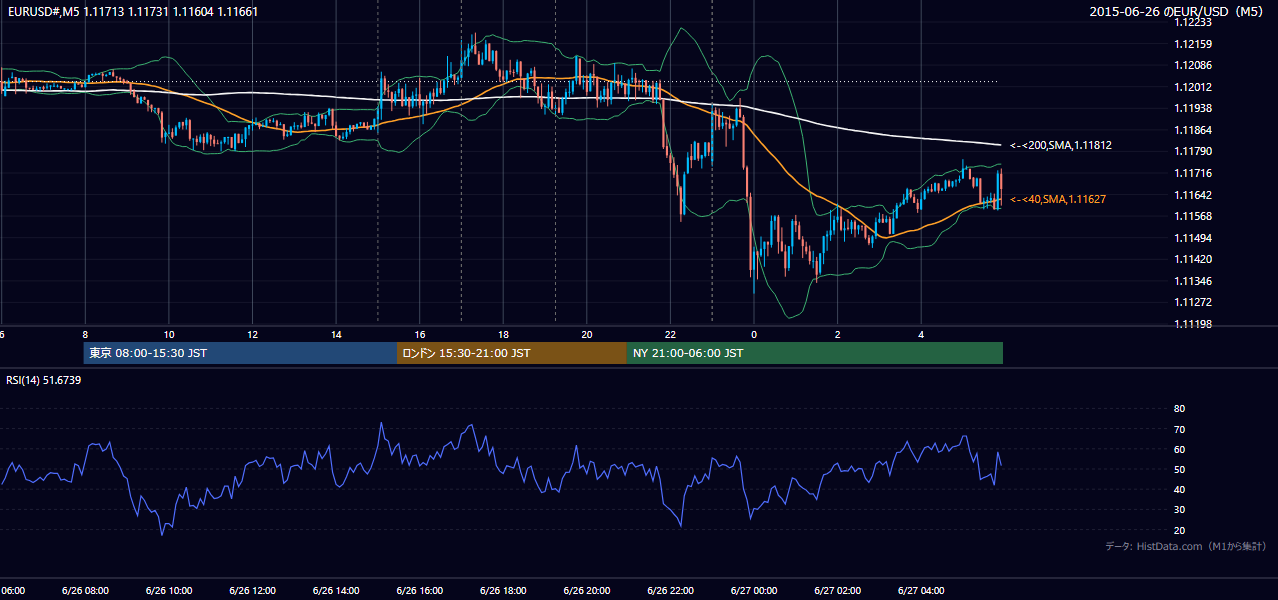
Task: Click the 6/26 22:00 time label
Action: tap(670, 591)
